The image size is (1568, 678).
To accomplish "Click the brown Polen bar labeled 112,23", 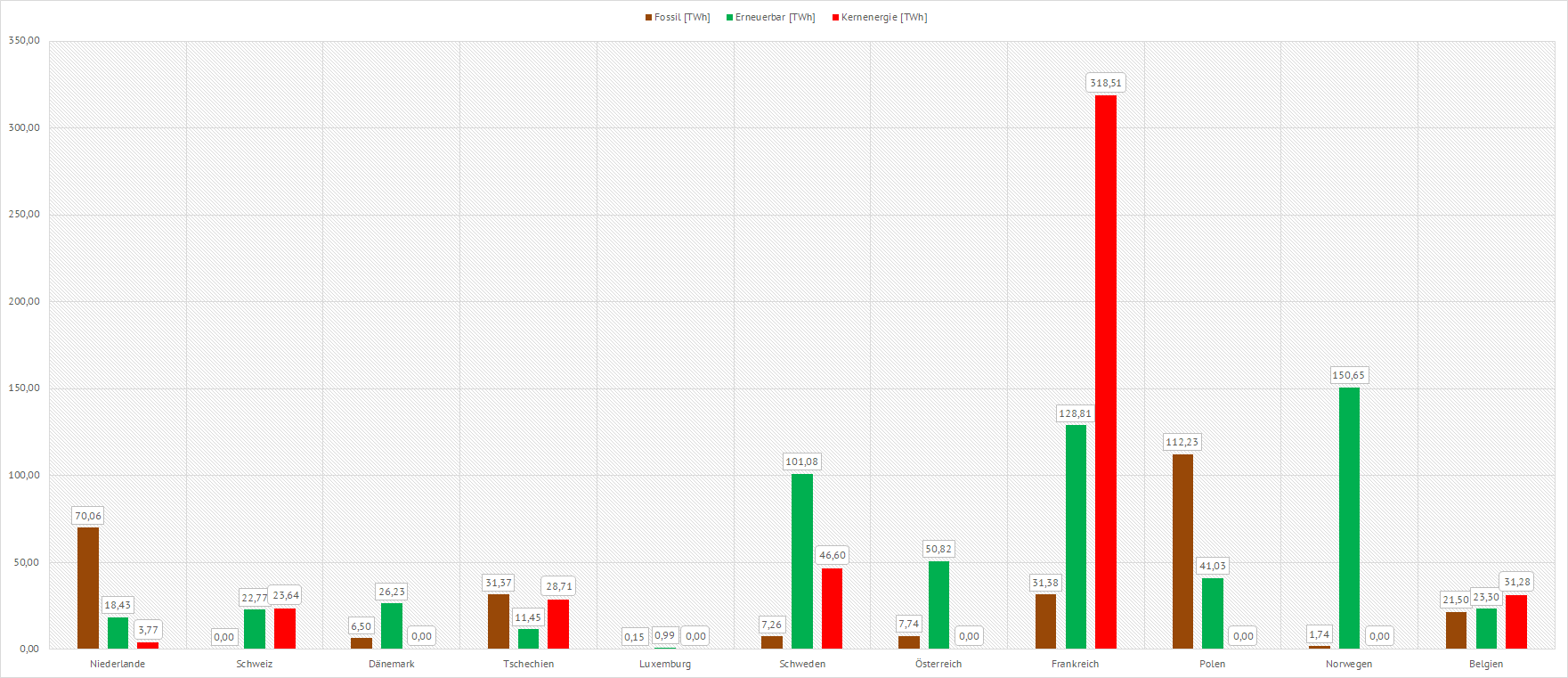I will pos(1182,551).
